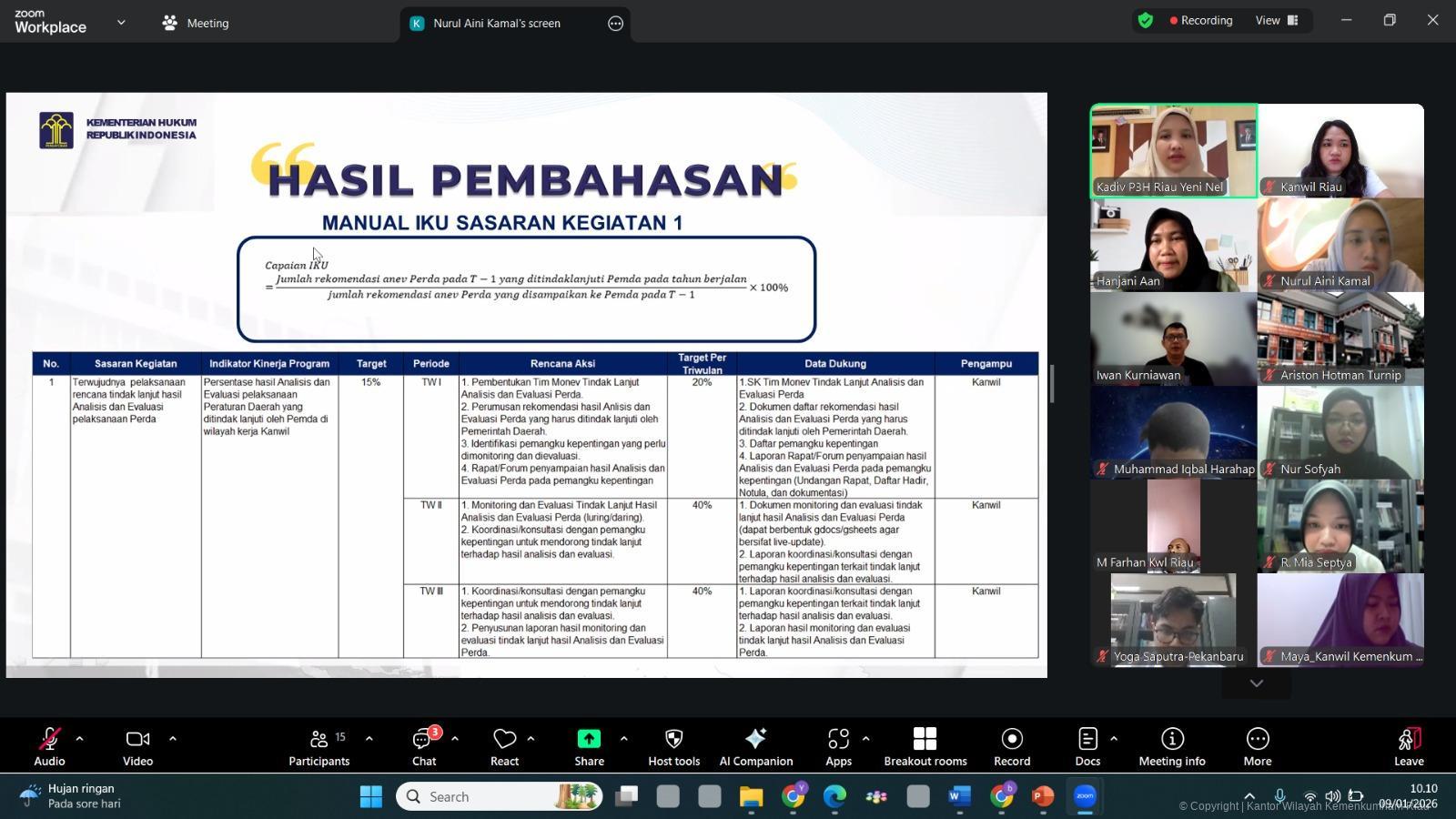Viewport: 1456px width, 819px height.
Task: Expand the video options arrow
Action: [x=173, y=738]
